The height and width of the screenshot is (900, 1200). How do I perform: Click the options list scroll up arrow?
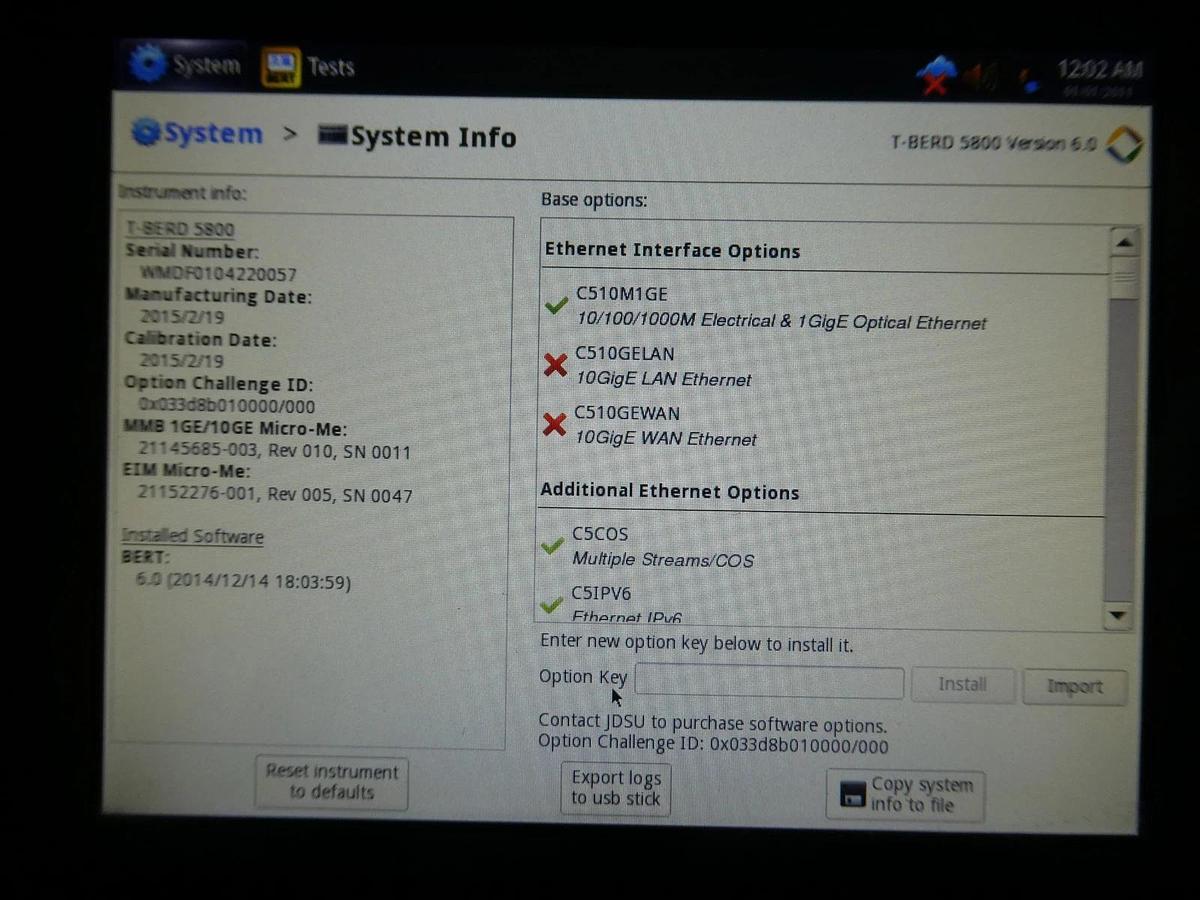1124,242
